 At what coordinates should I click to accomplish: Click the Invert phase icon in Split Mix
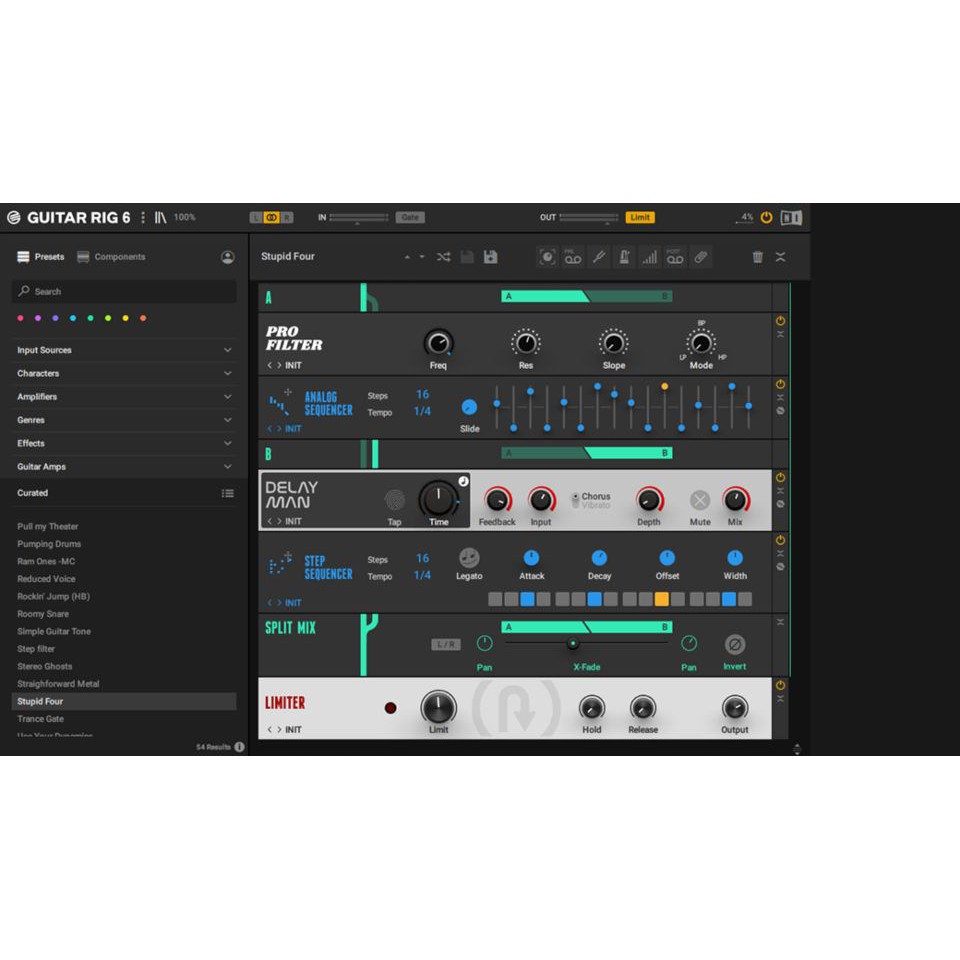[x=734, y=645]
